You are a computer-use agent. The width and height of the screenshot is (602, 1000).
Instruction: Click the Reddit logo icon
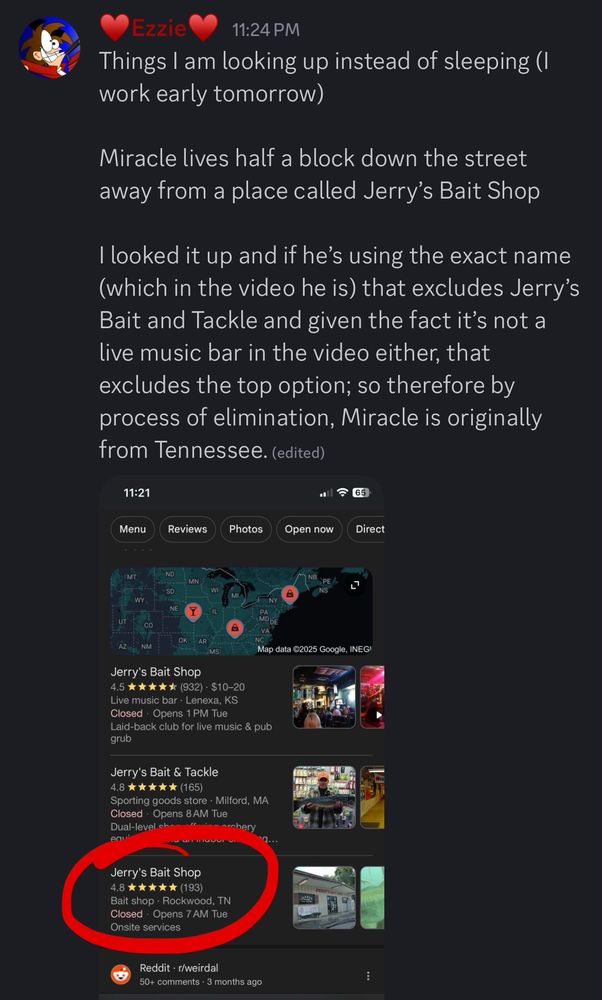point(121,974)
